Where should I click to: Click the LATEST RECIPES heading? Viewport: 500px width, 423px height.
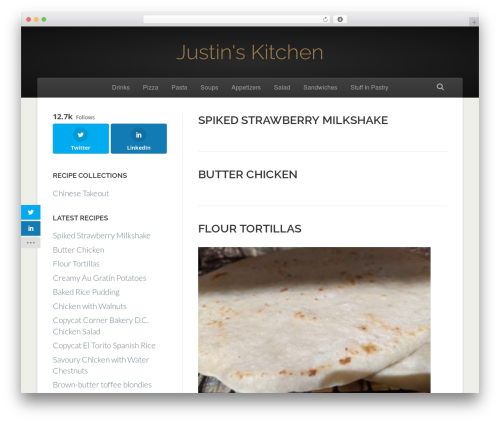tap(80, 218)
